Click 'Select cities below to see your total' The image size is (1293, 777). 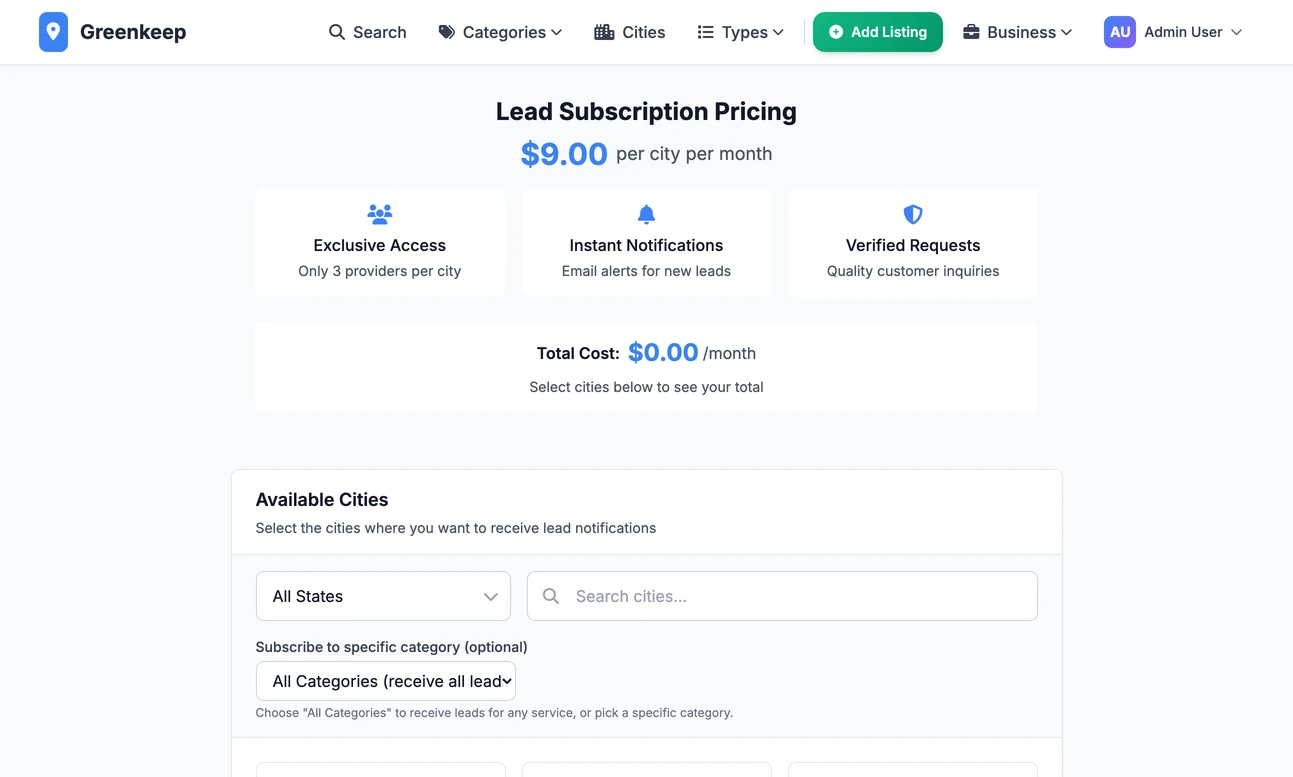pyautogui.click(x=646, y=387)
